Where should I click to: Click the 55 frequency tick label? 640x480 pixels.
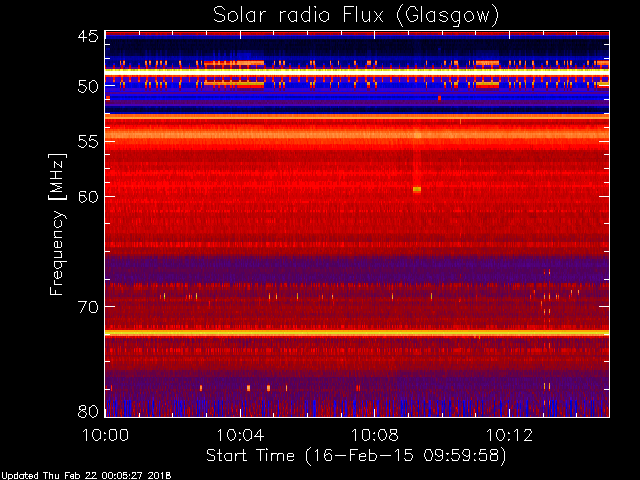88,142
